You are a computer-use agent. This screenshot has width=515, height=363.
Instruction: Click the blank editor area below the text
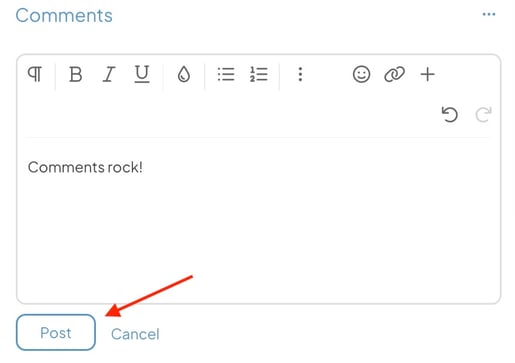tap(258, 233)
